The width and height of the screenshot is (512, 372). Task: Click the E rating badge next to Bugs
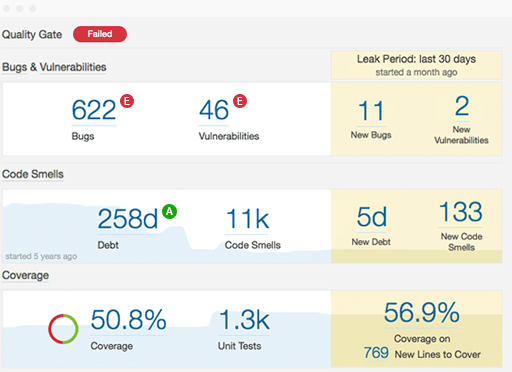click(x=127, y=101)
